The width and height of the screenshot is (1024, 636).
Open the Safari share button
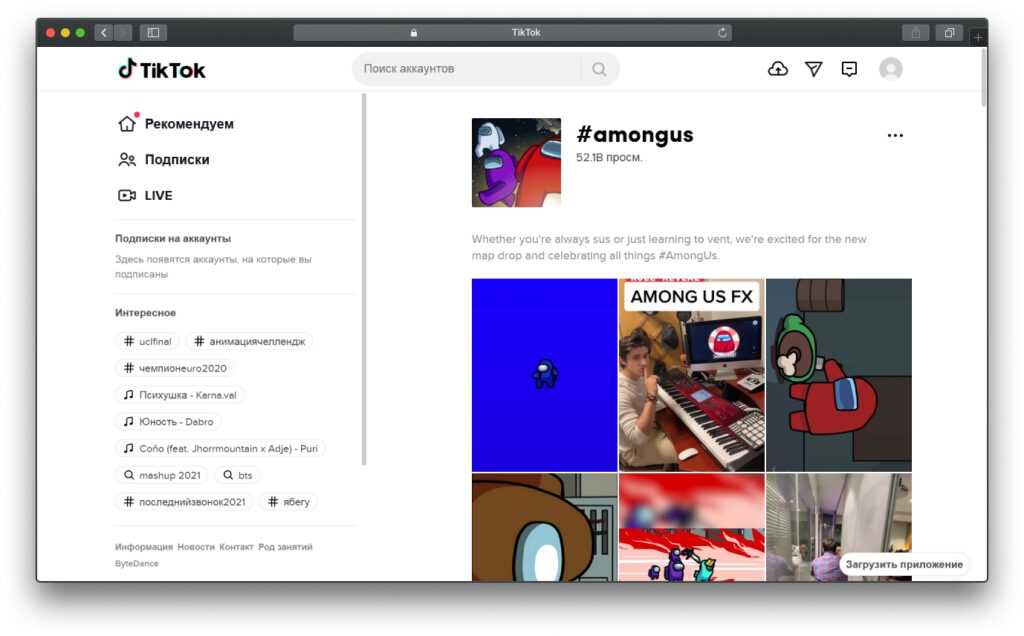(x=915, y=33)
